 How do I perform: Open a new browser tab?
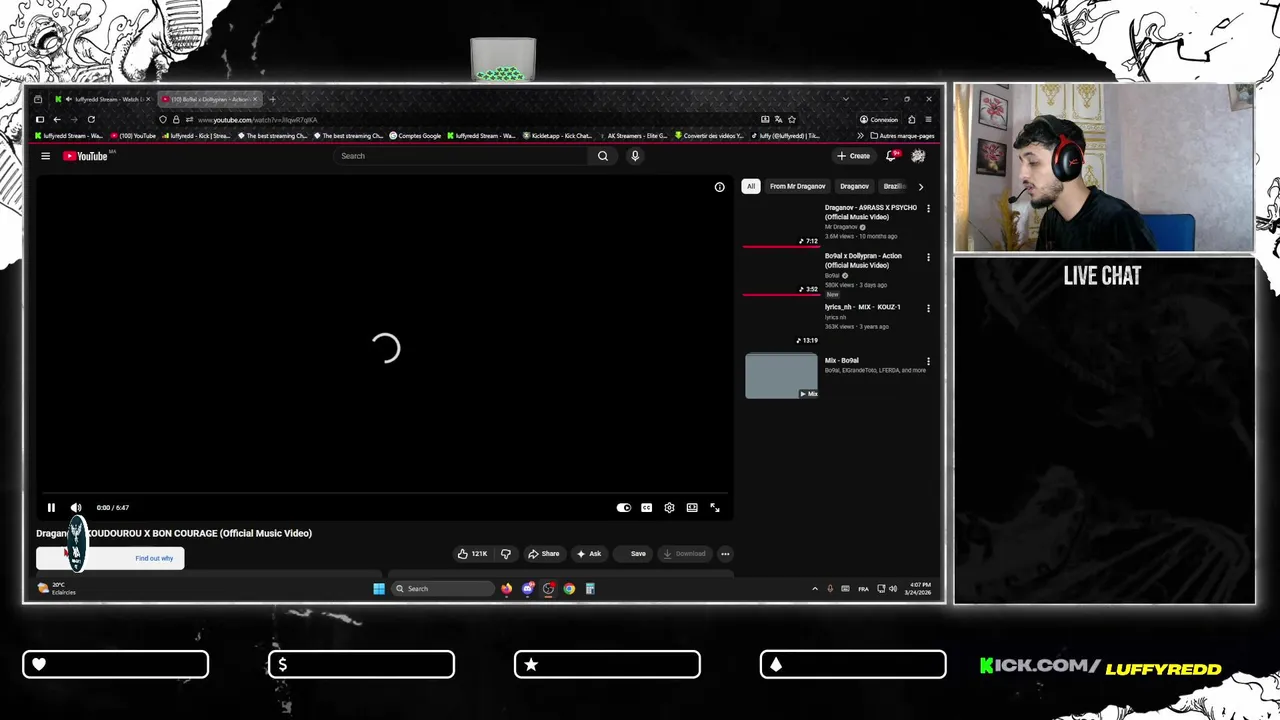click(x=272, y=99)
